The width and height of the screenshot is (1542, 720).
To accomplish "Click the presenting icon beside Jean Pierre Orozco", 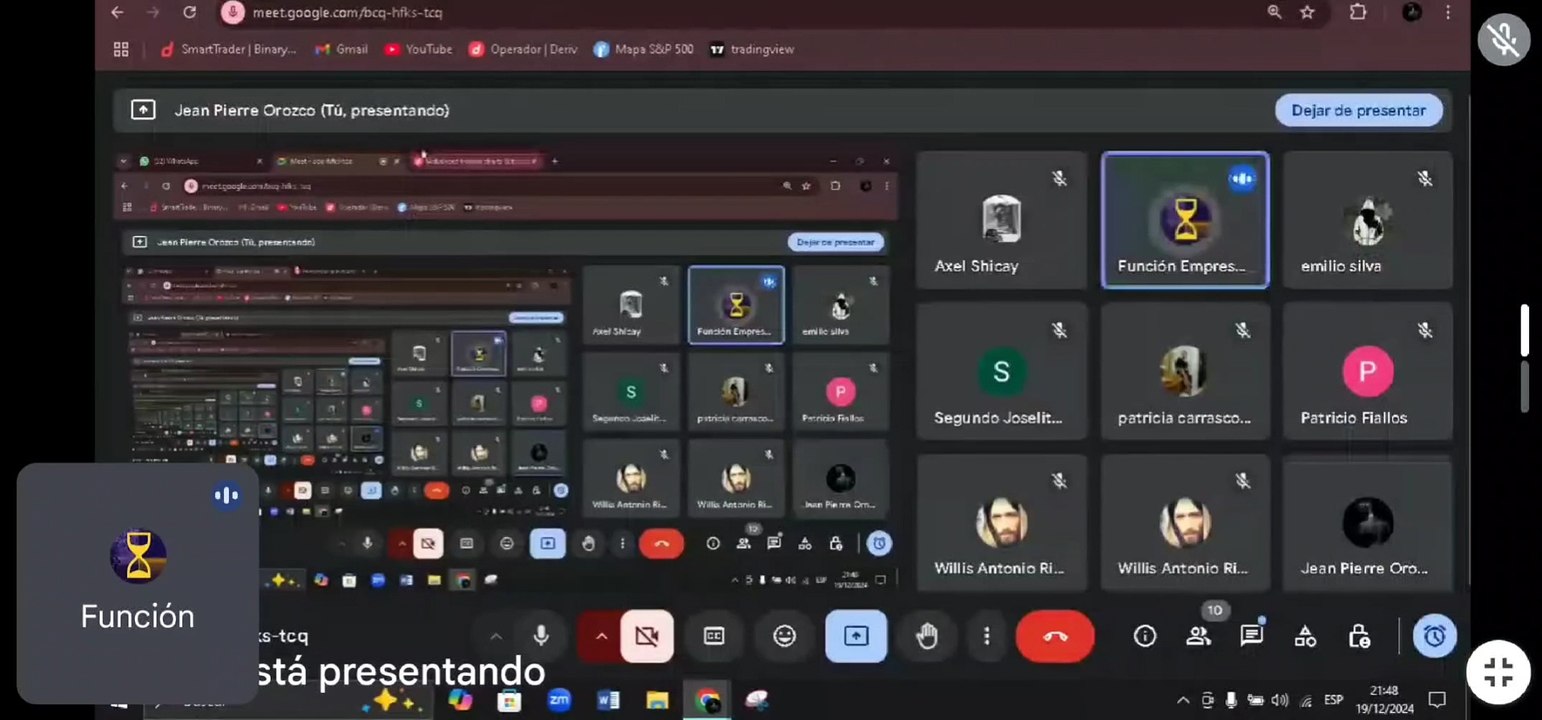I will coord(143,110).
